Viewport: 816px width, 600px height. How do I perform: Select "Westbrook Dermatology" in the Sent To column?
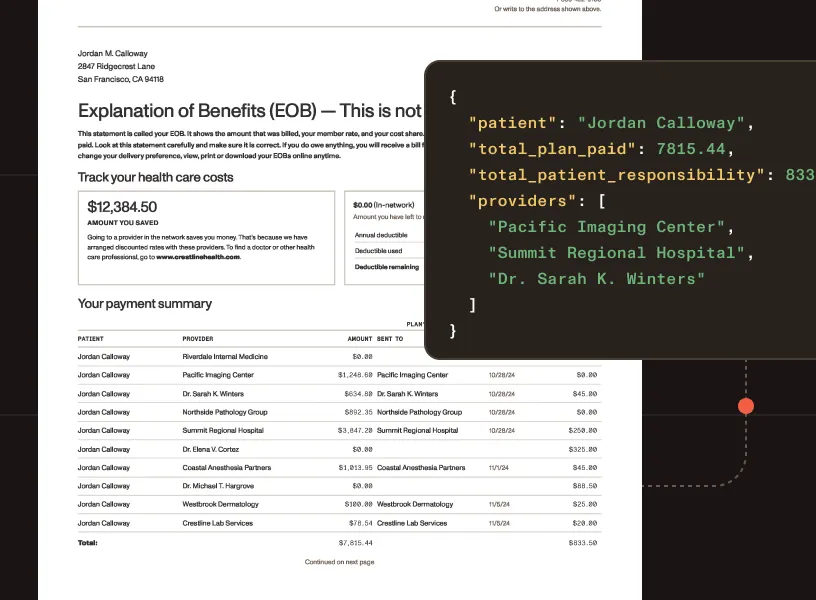[415, 504]
